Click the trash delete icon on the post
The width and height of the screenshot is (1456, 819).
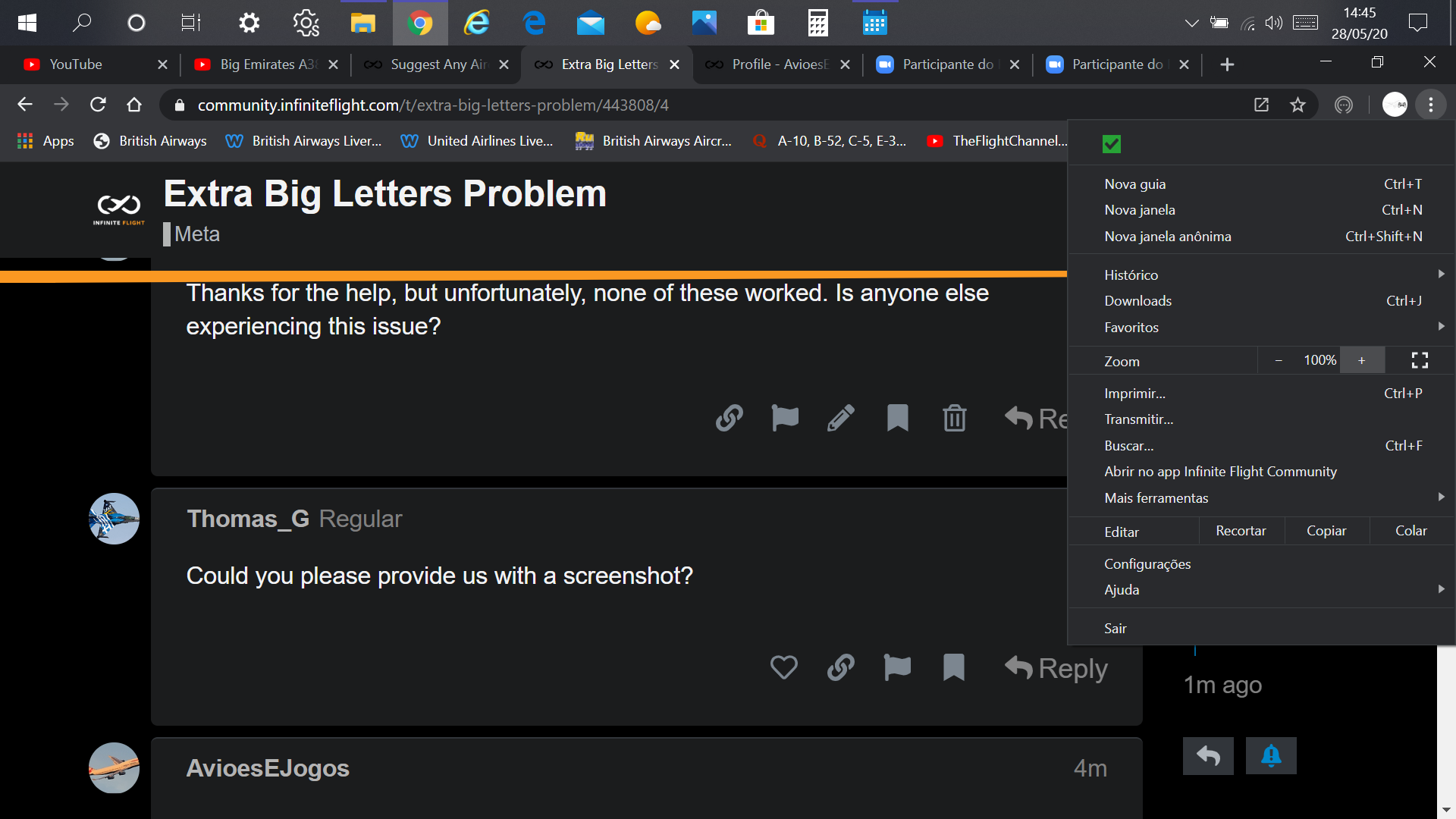[x=954, y=418]
